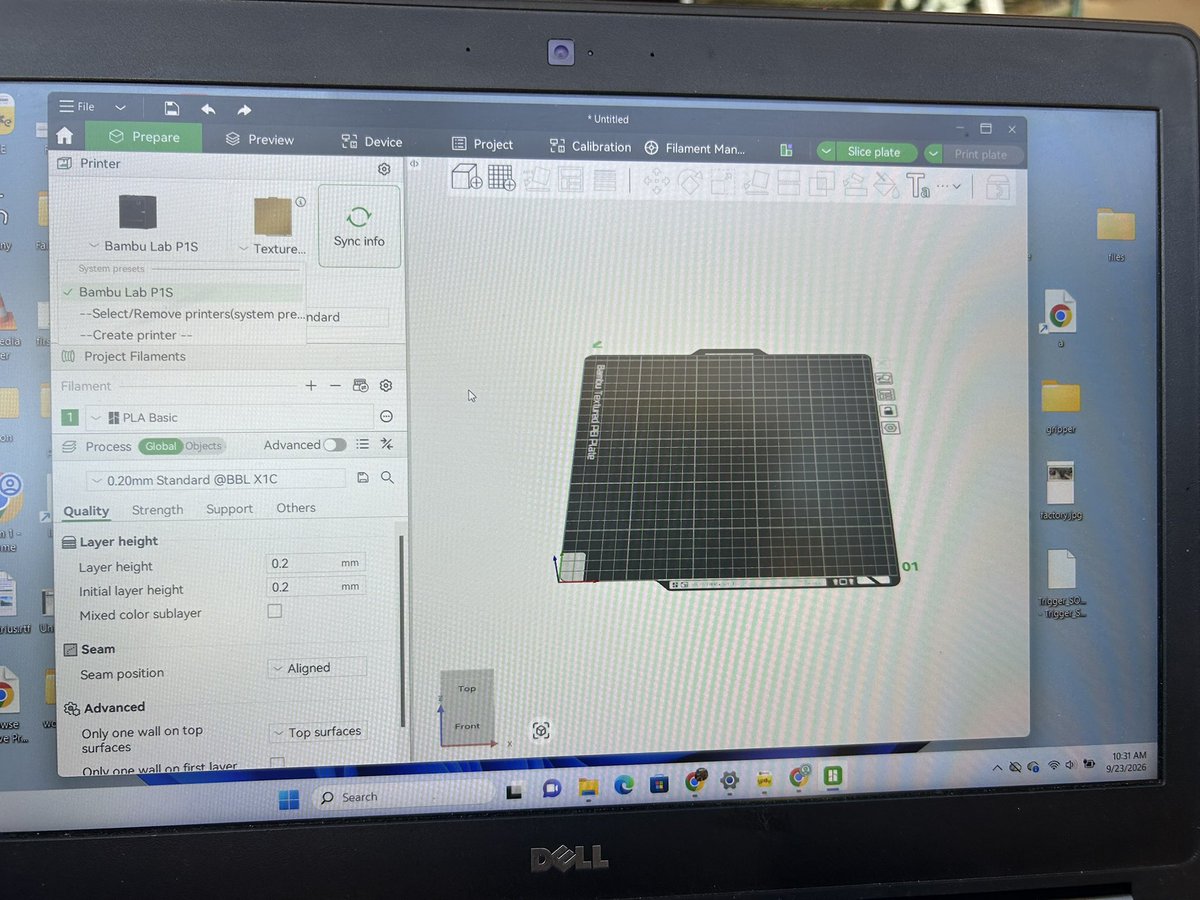Open the Slice plate options arrow
The width and height of the screenshot is (1200, 900).
[826, 152]
